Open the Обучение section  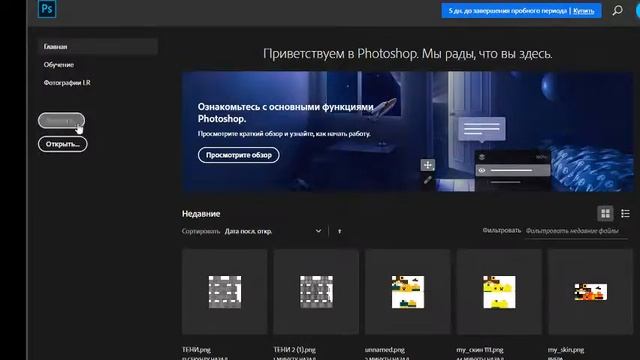point(59,64)
